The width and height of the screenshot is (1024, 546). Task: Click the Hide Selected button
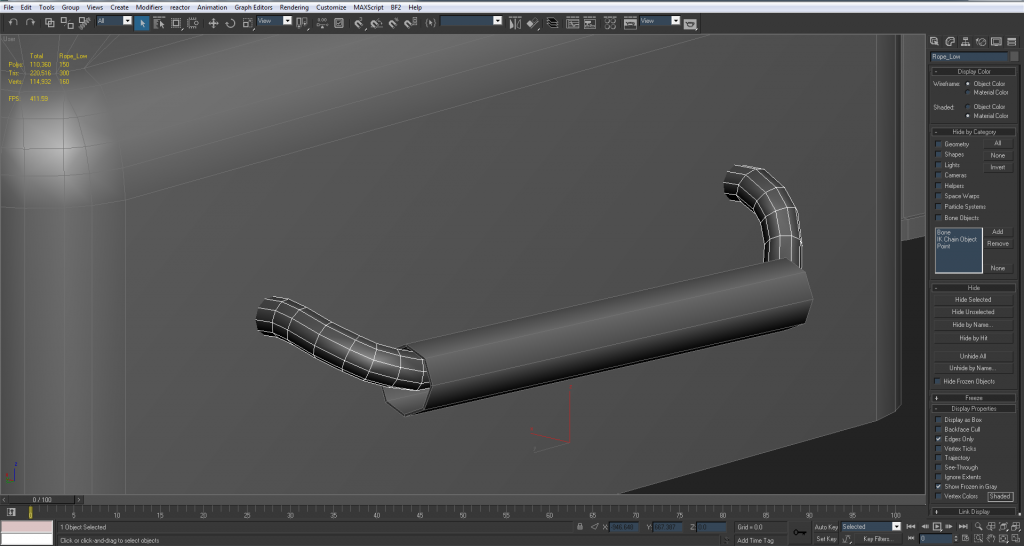pos(973,299)
